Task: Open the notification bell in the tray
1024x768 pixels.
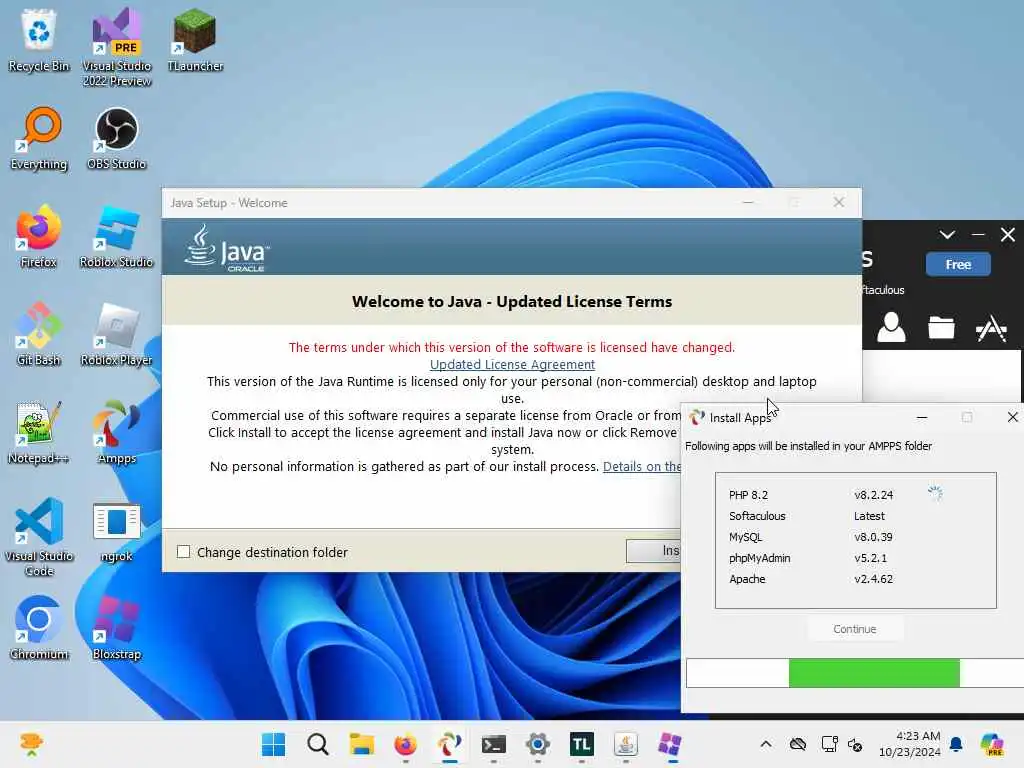Action: coord(956,744)
